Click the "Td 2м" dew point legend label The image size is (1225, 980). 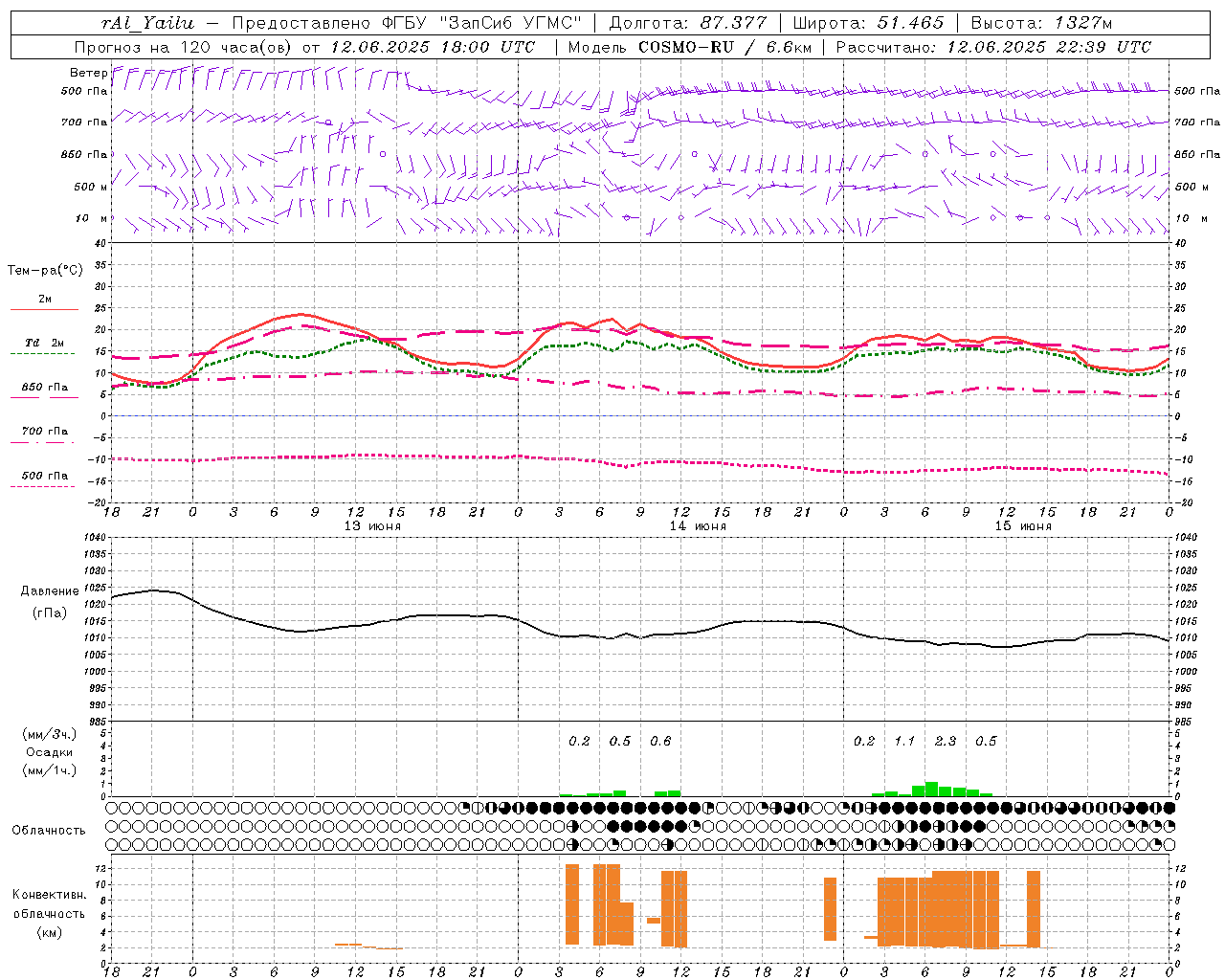(x=44, y=343)
